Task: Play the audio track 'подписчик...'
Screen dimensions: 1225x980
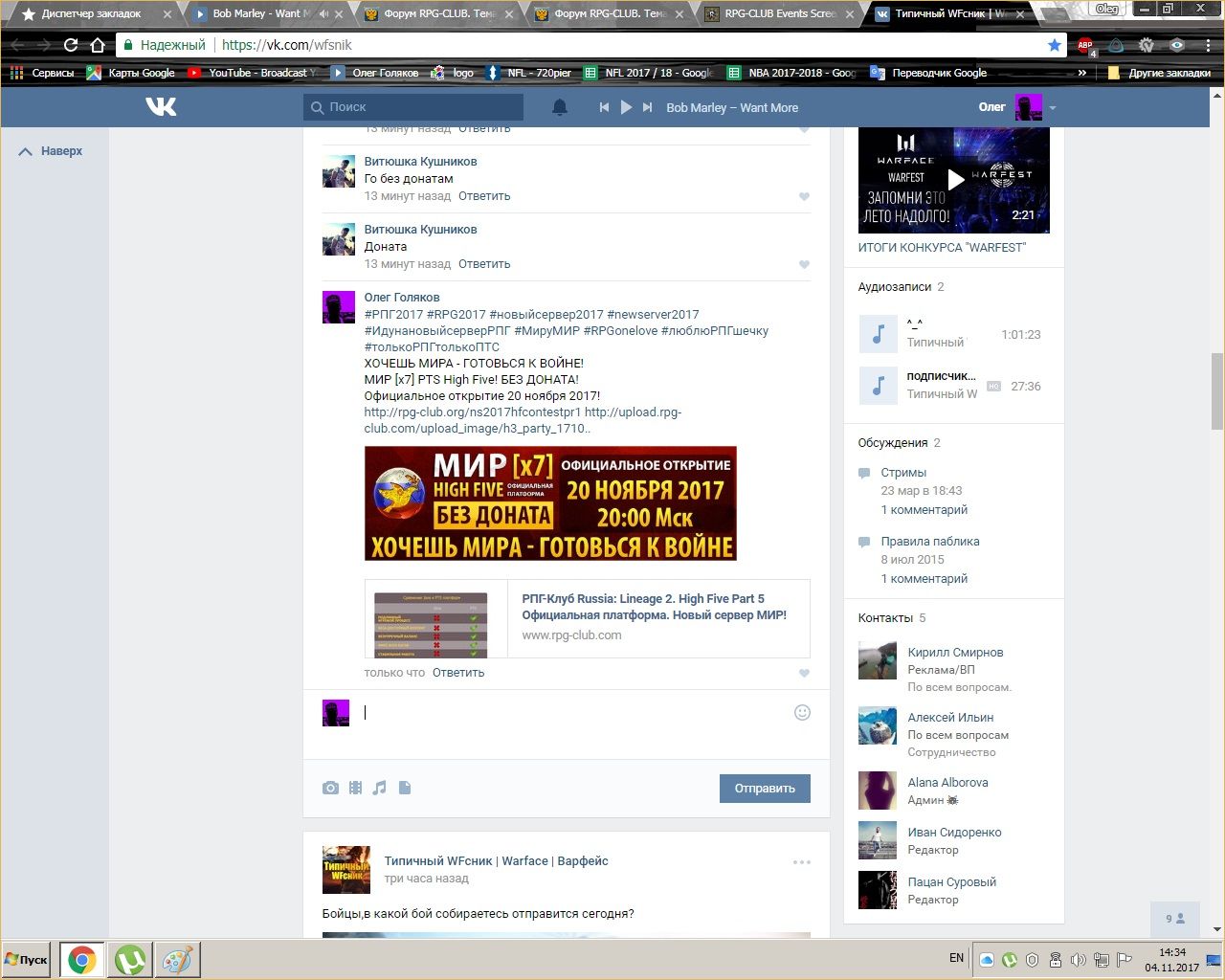Action: click(x=878, y=386)
